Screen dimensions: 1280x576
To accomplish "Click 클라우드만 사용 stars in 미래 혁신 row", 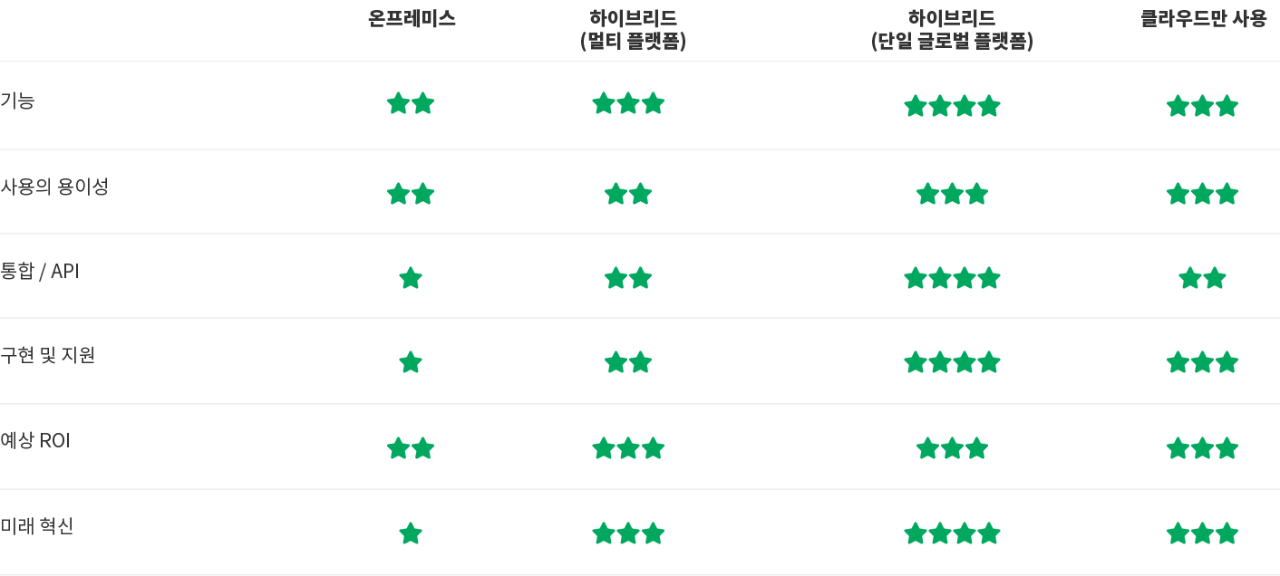I will [x=1202, y=533].
